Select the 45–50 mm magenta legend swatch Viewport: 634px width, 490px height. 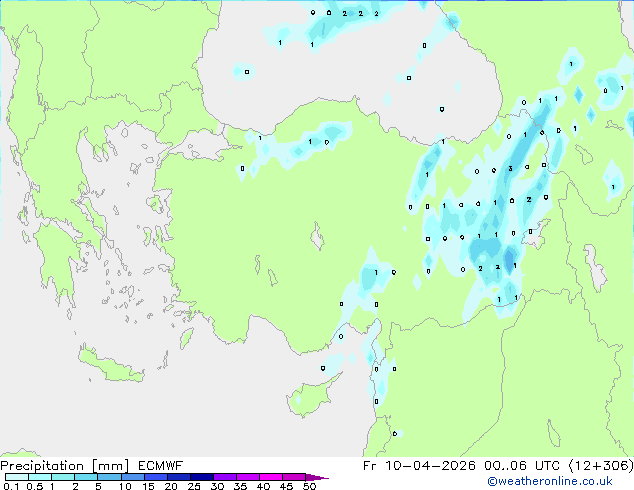point(294,477)
